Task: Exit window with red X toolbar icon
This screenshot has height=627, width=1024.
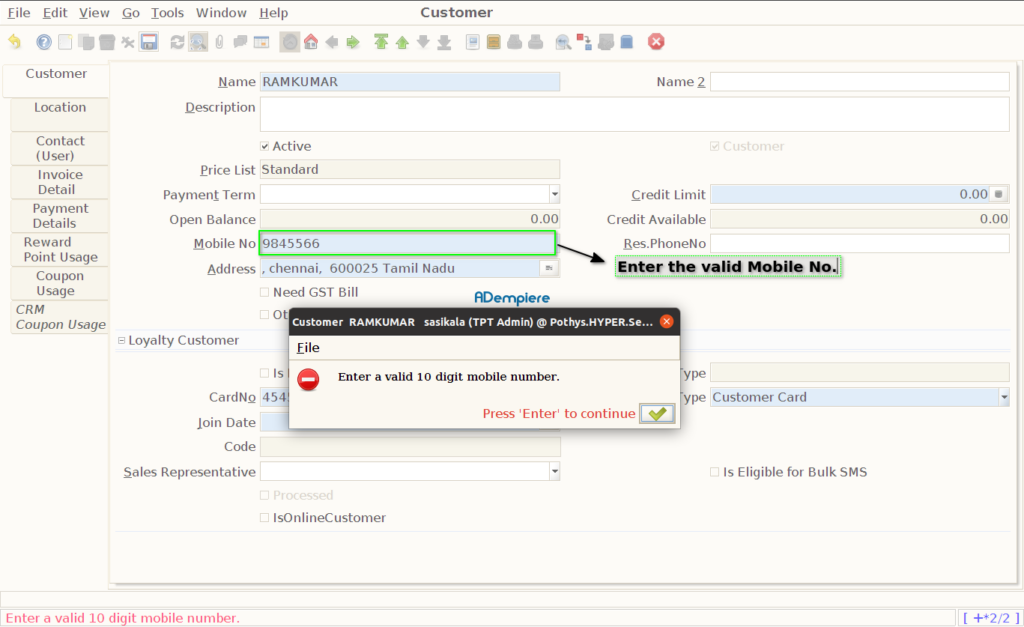Action: [656, 42]
